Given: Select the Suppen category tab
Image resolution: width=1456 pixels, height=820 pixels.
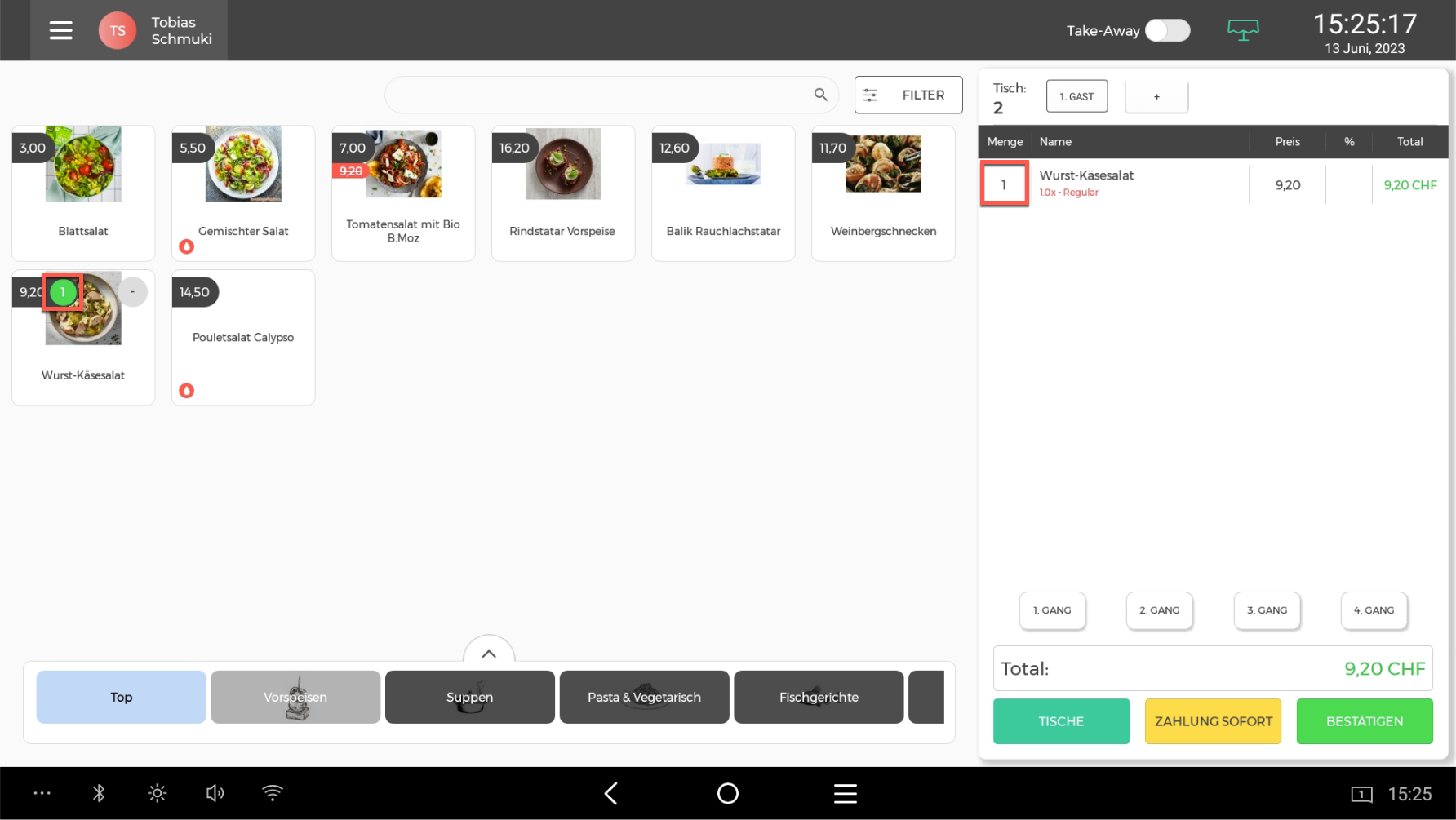Looking at the screenshot, I should tap(469, 697).
